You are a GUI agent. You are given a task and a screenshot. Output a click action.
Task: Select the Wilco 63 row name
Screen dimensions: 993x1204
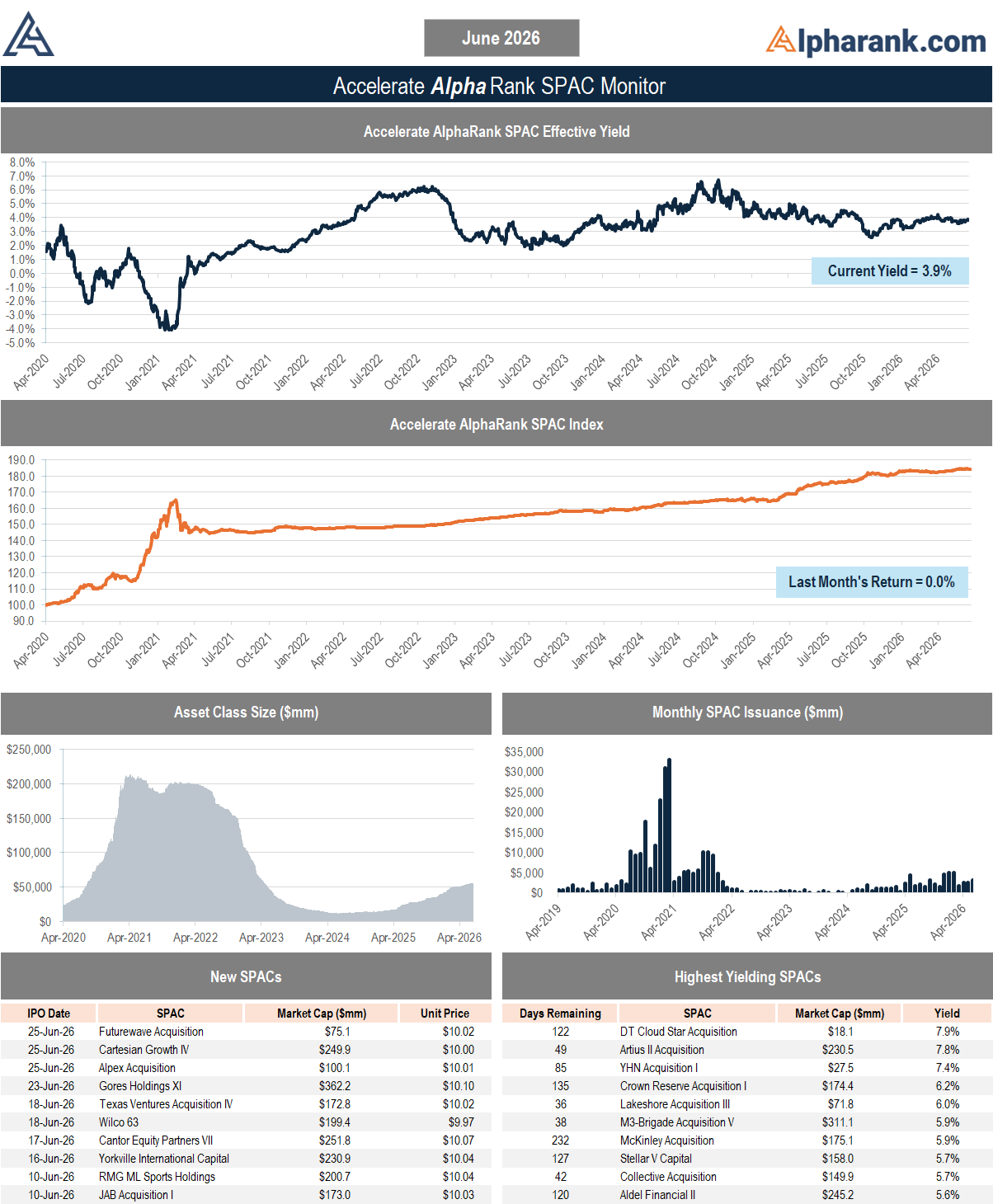[x=119, y=1122]
